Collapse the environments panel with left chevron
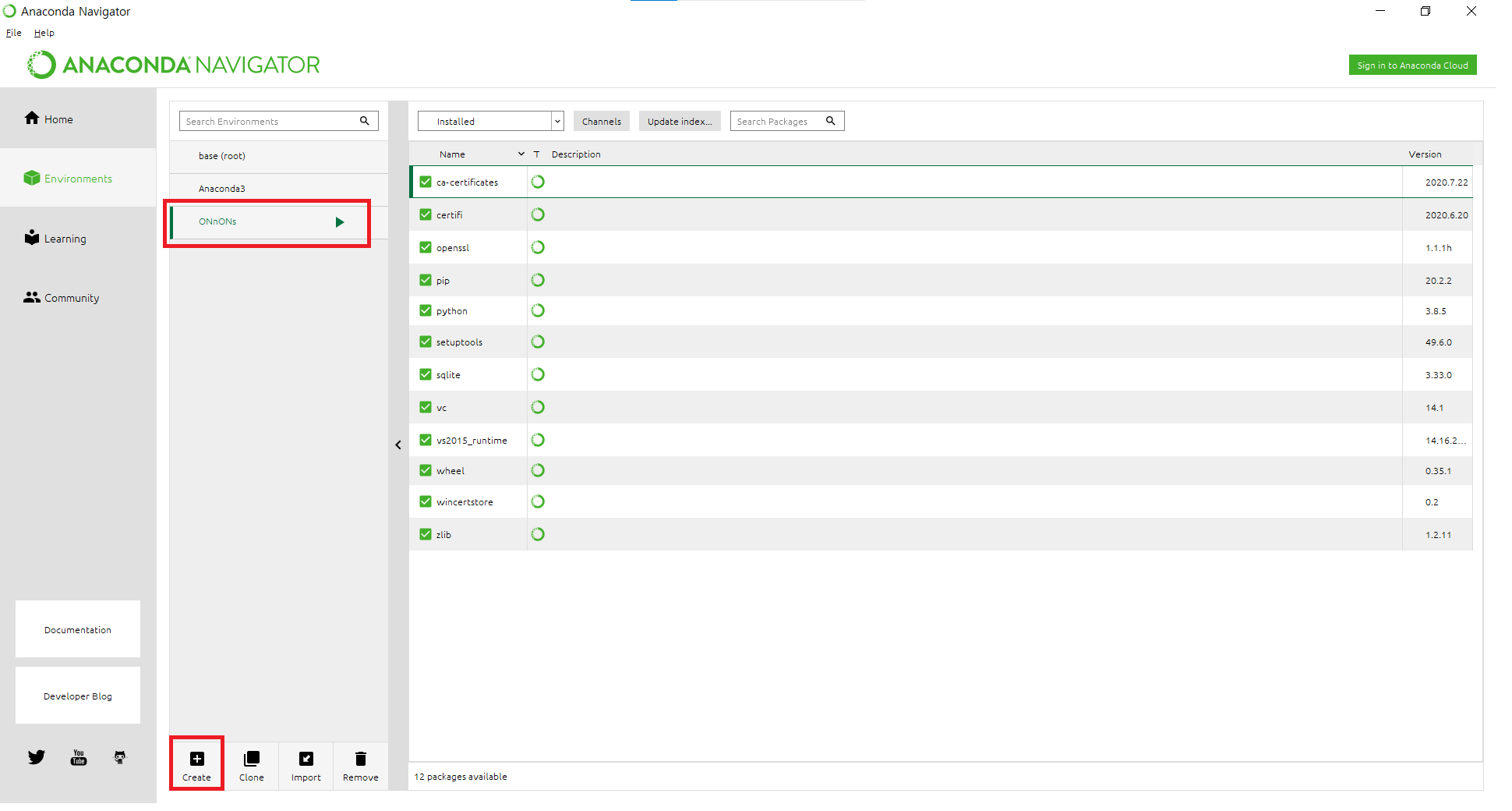This screenshot has height=811, width=1512. (398, 444)
